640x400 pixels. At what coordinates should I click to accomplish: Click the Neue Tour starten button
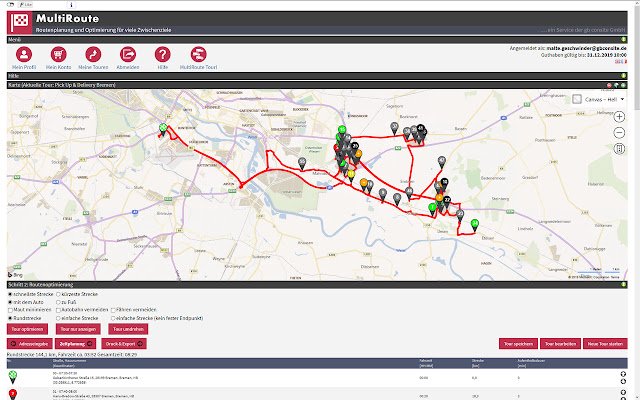(605, 344)
